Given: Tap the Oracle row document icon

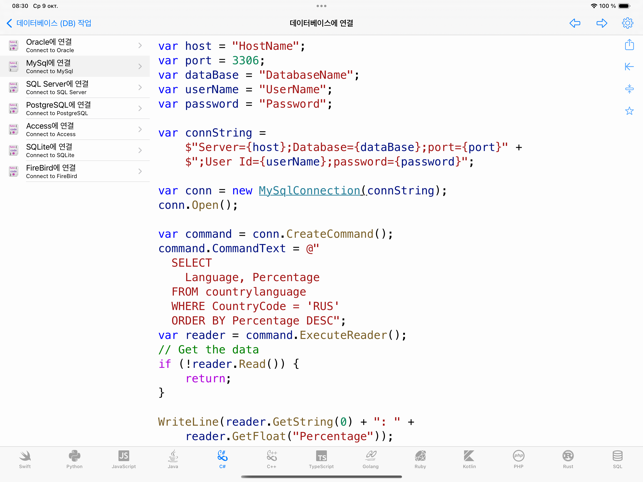Looking at the screenshot, I should (14, 46).
